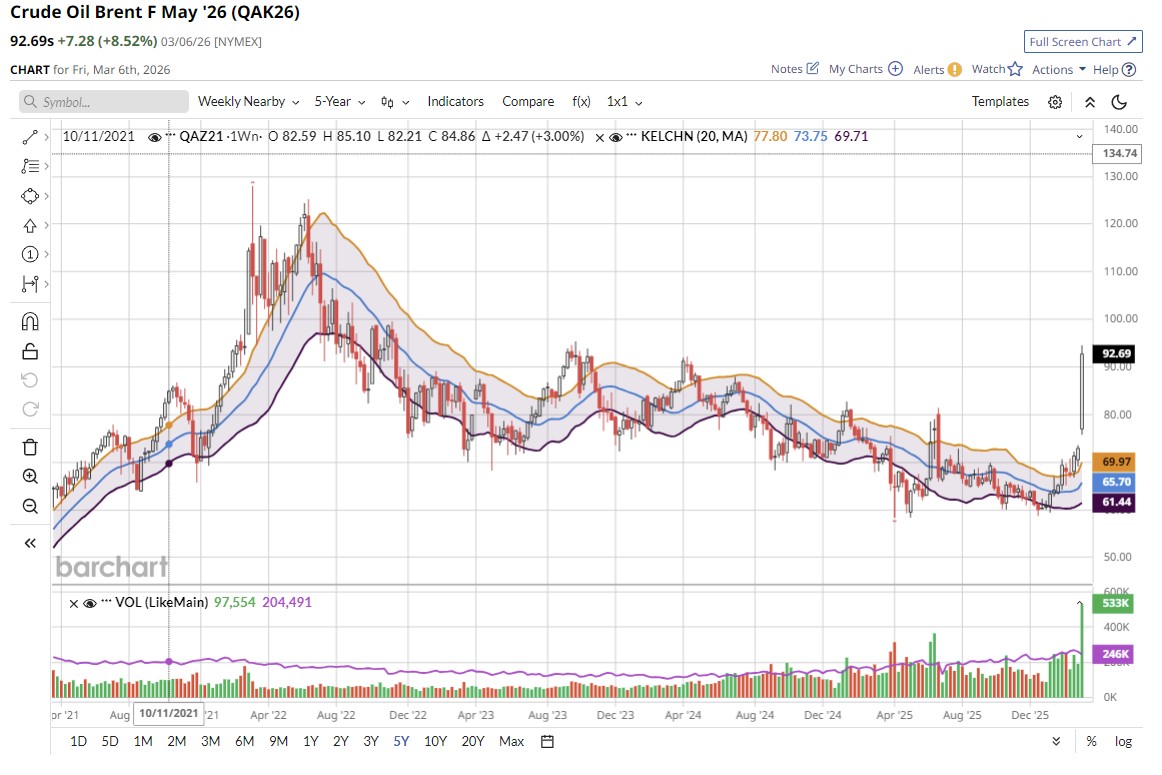Viewport: 1162px width, 775px height.
Task: Remove the KELCHN indicator
Action: [600, 137]
